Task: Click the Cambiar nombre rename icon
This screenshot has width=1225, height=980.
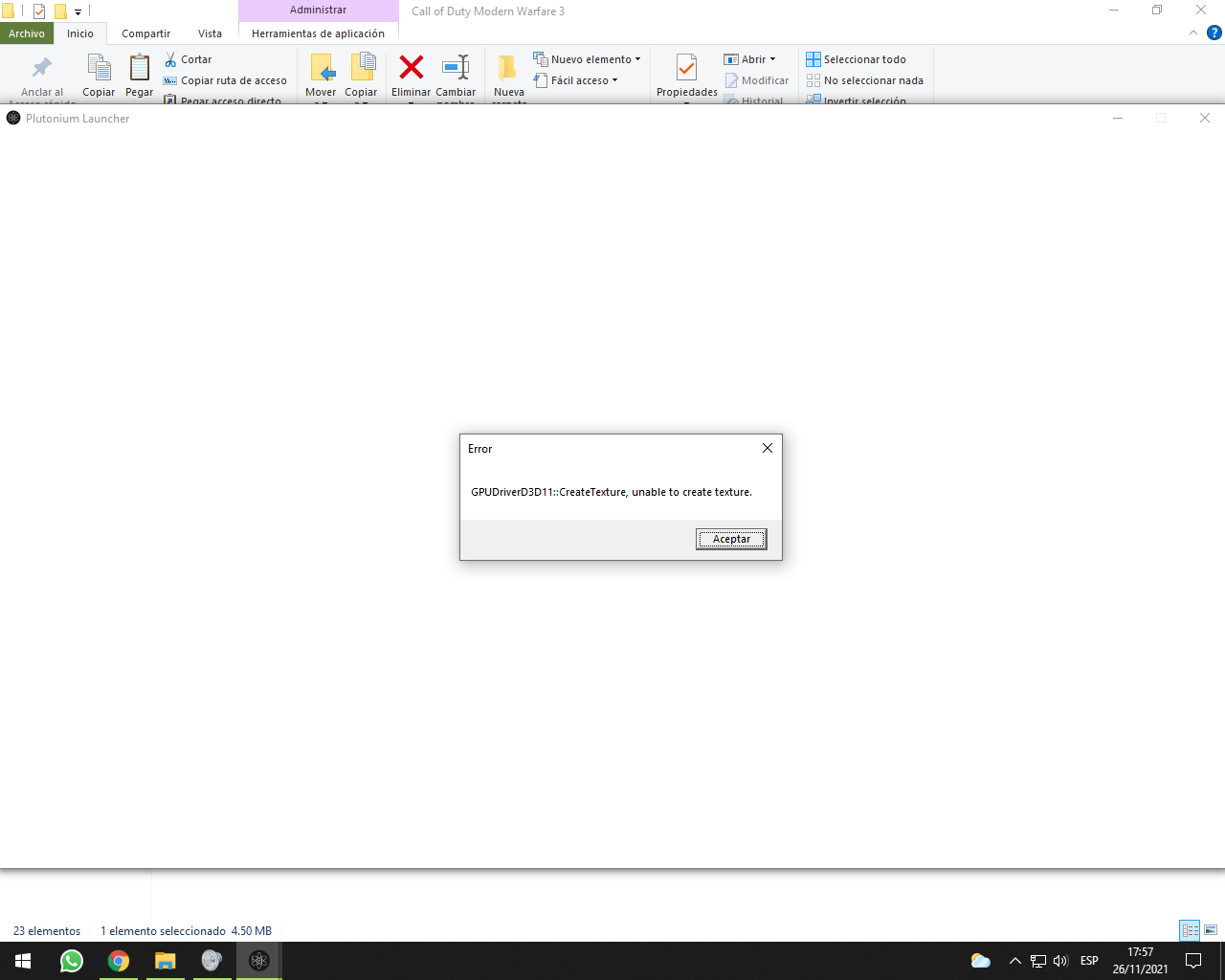Action: pyautogui.click(x=456, y=68)
